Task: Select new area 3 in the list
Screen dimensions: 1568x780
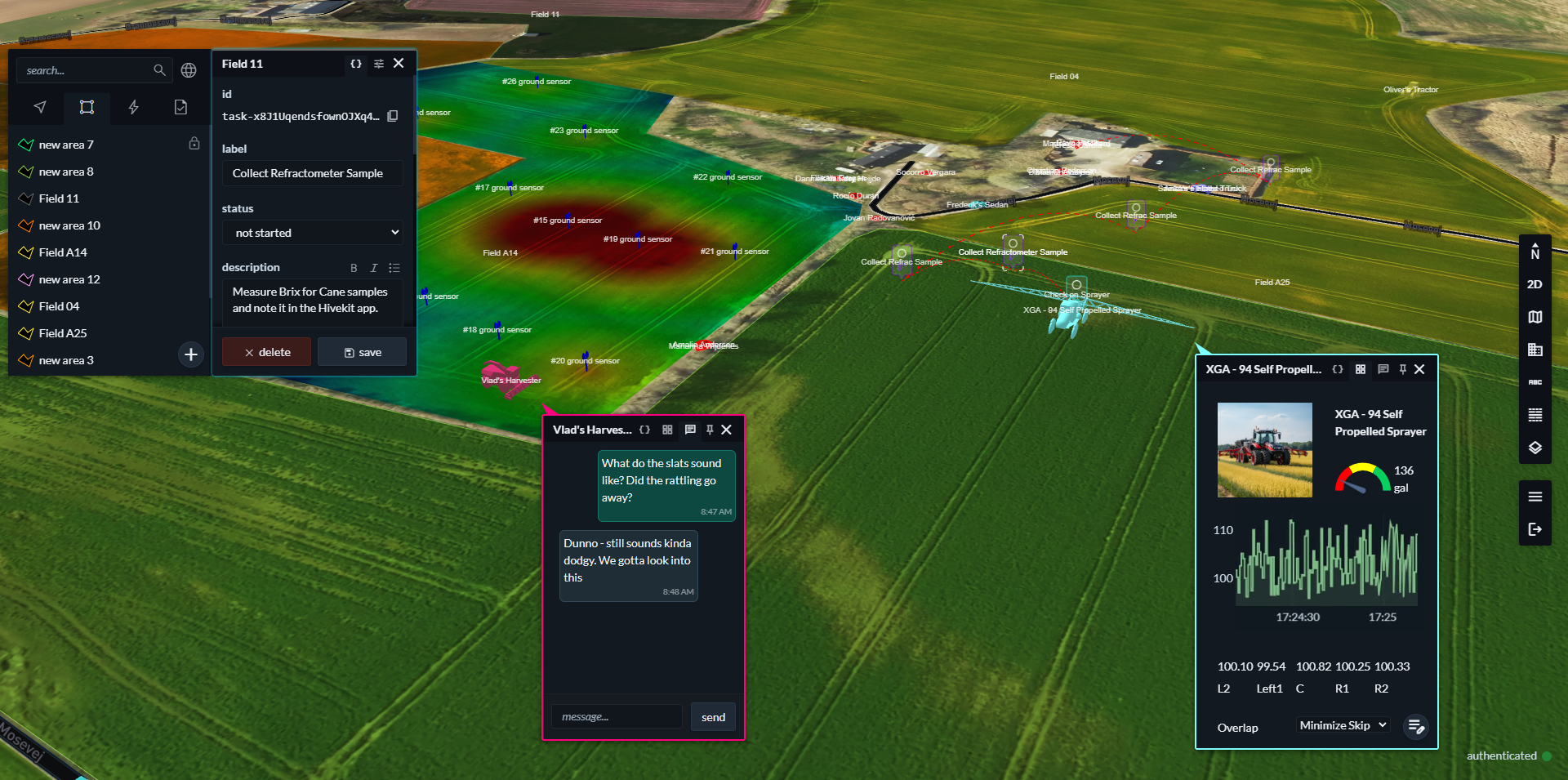Action: click(x=66, y=360)
